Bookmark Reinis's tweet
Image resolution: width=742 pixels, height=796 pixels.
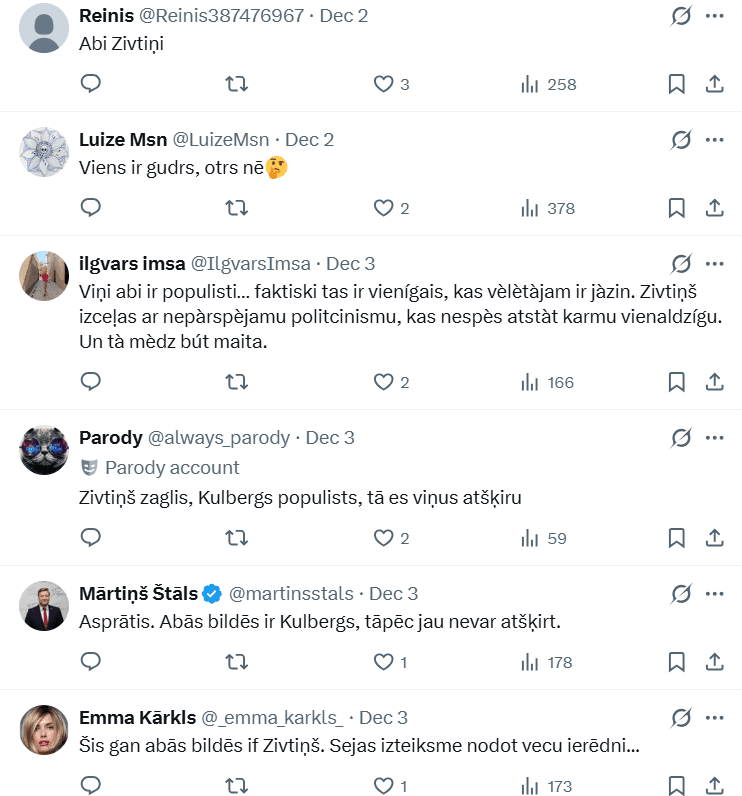tap(676, 84)
